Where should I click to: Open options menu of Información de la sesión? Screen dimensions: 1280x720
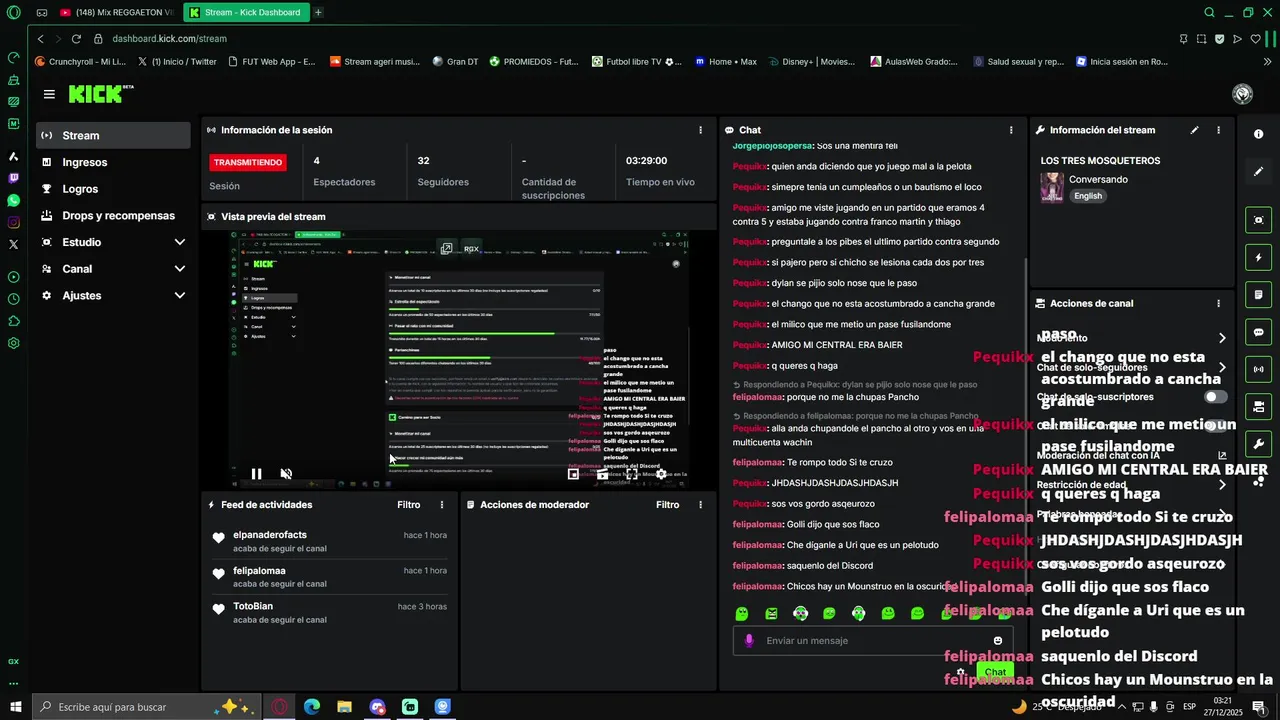700,130
